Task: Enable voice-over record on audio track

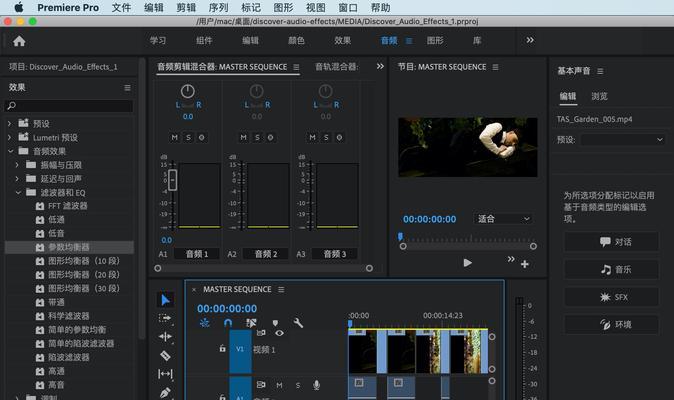Action: pos(316,385)
